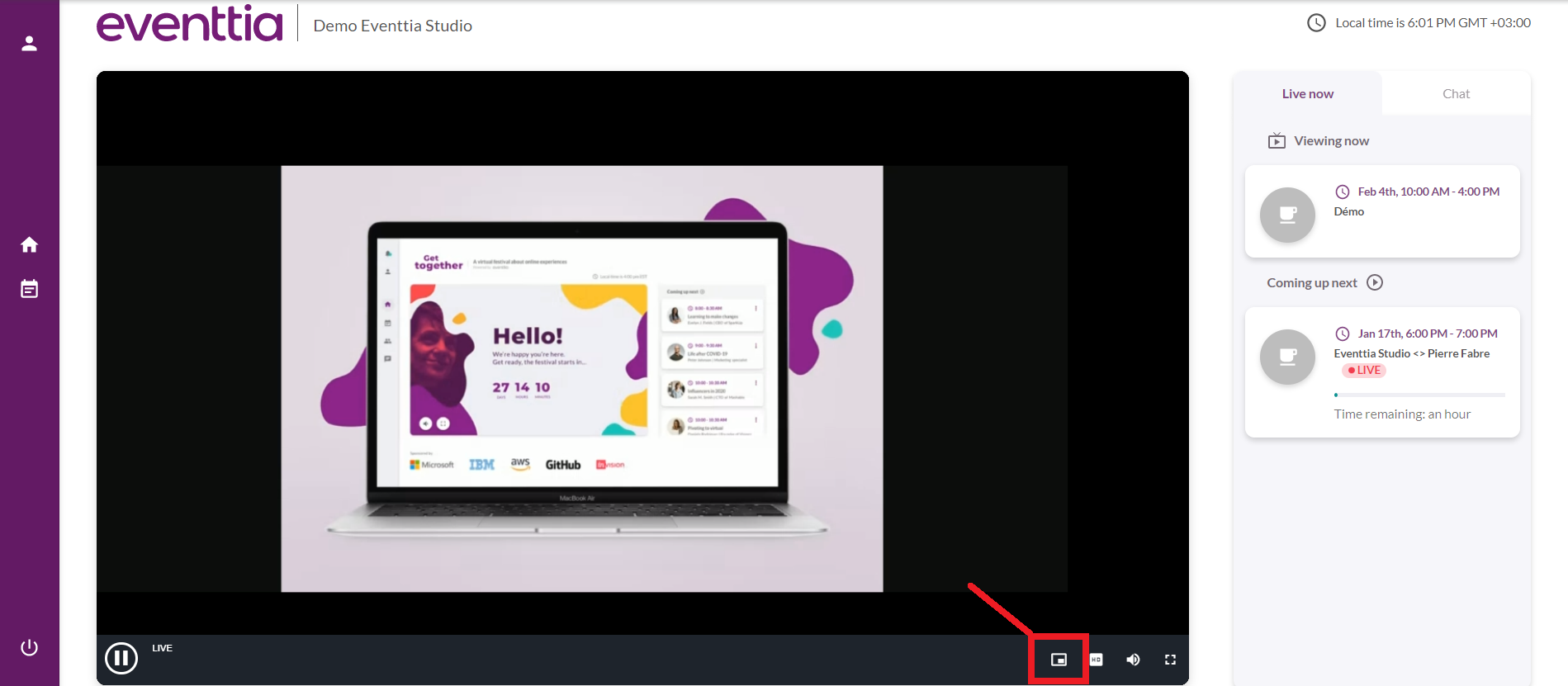The image size is (1568, 686).
Task: Enable picture-in-picture mode on the player
Action: [1059, 660]
